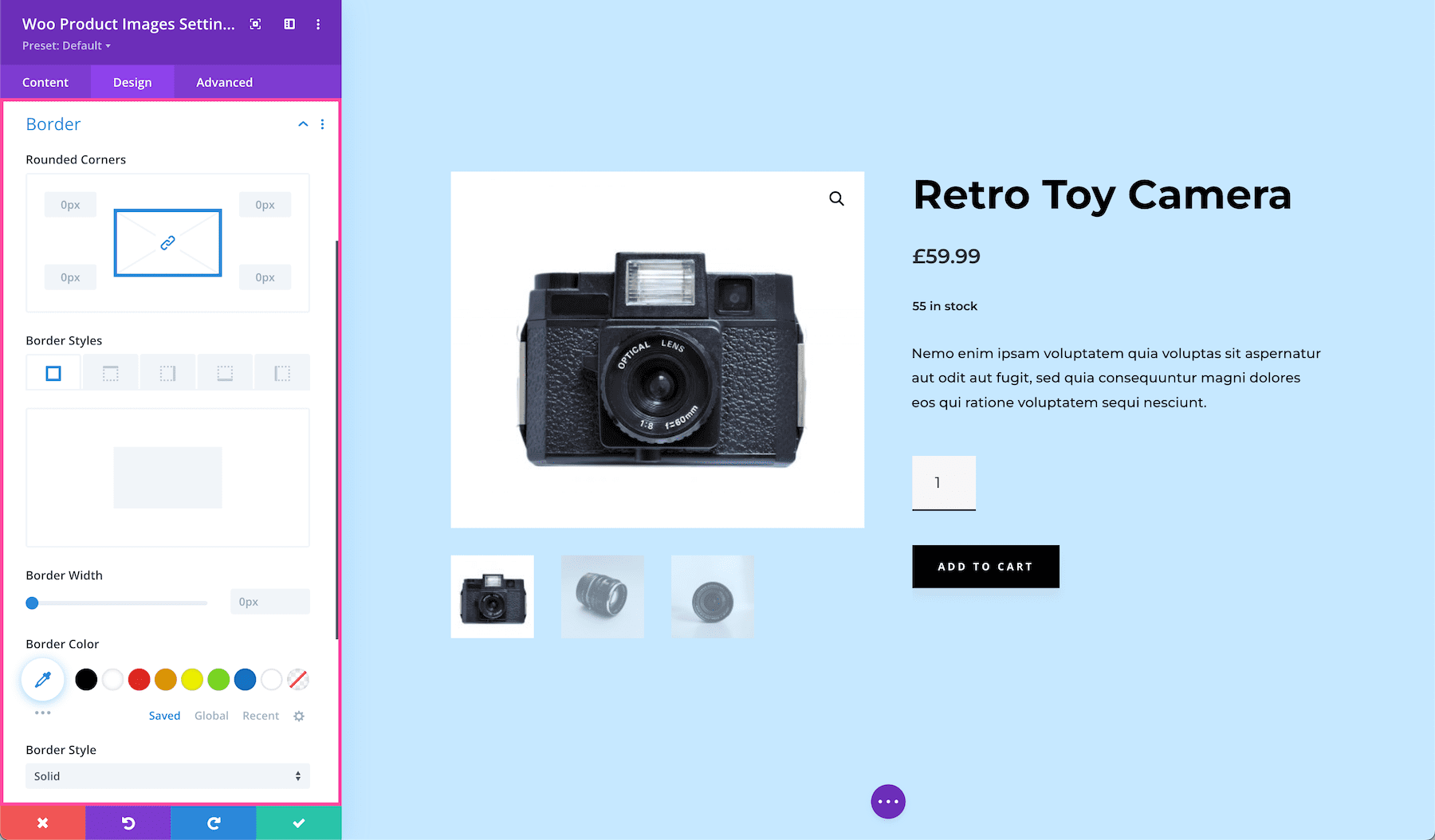Select the all-edges border style option
The image size is (1435, 840).
[53, 372]
